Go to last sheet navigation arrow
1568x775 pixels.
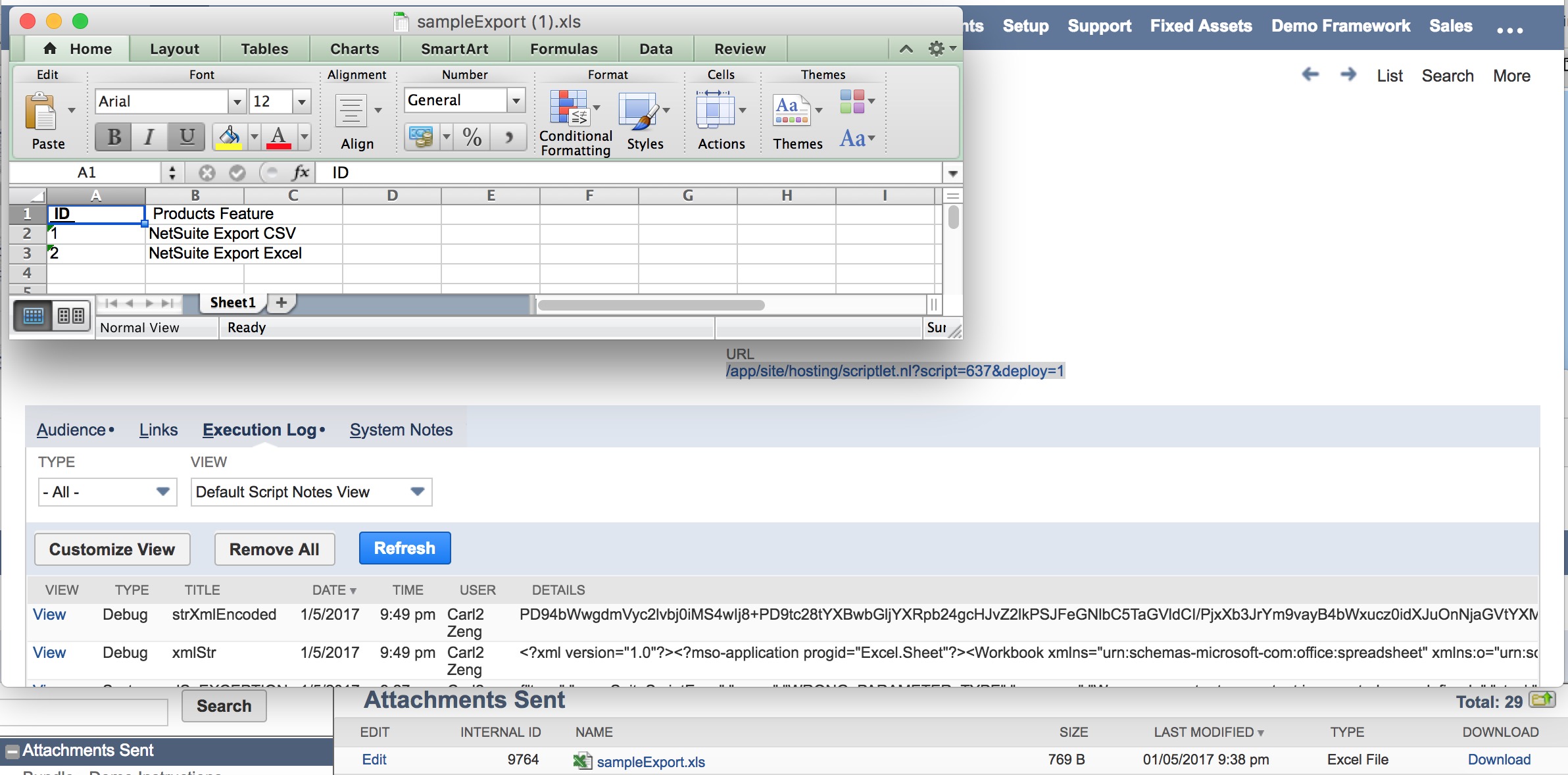click(168, 303)
